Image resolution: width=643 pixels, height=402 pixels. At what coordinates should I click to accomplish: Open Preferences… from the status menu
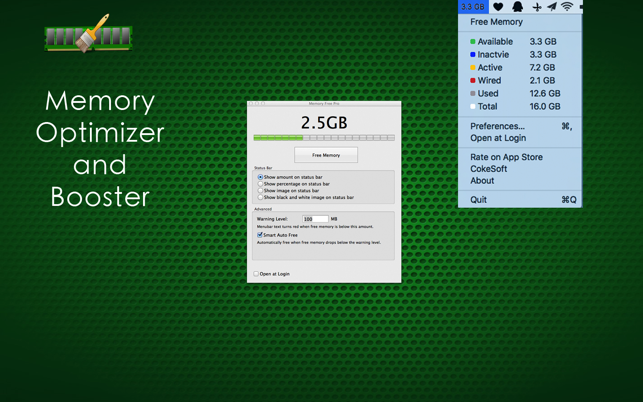coord(497,126)
